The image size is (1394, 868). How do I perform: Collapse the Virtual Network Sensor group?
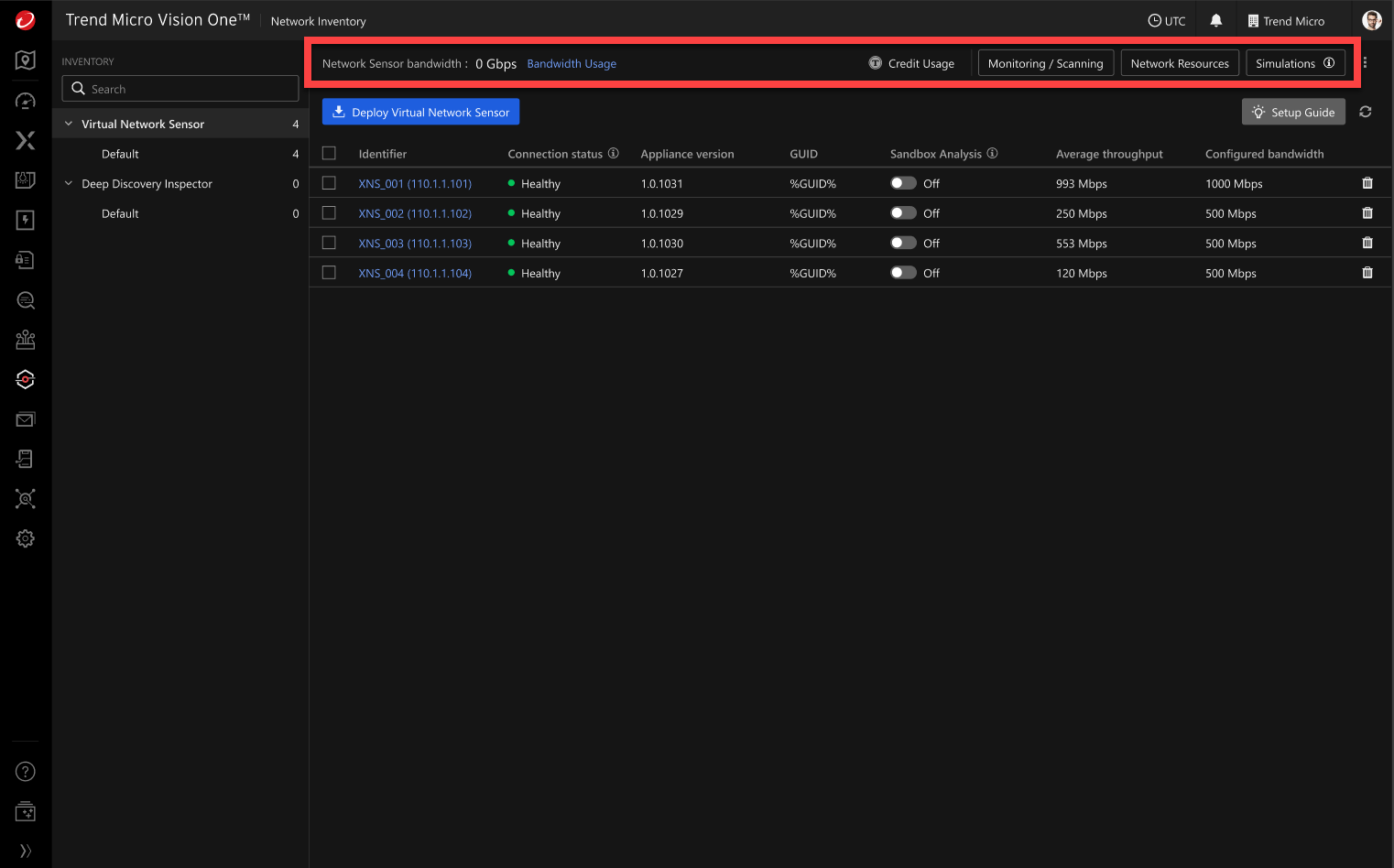coord(69,124)
